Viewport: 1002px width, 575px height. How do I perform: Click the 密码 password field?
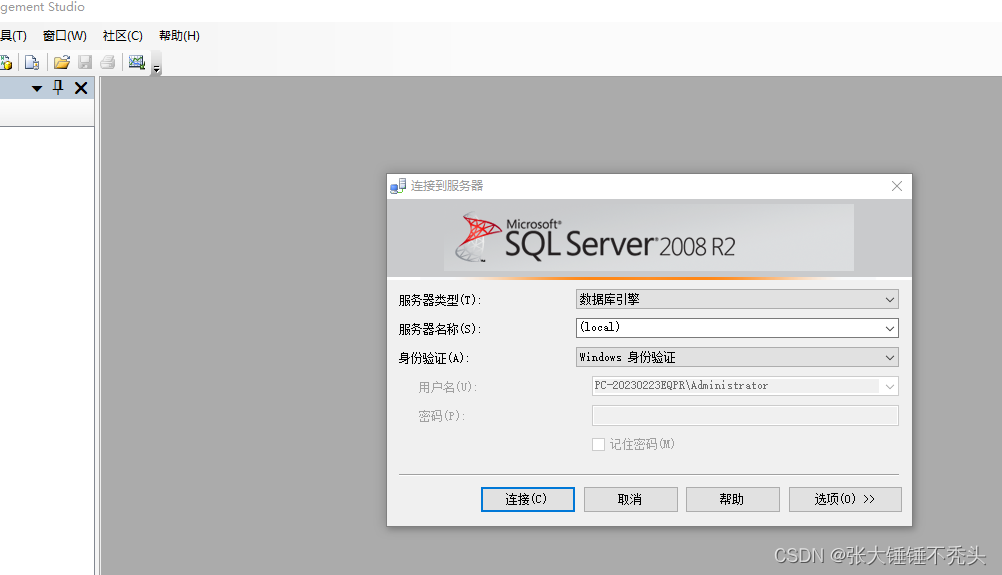click(745, 415)
